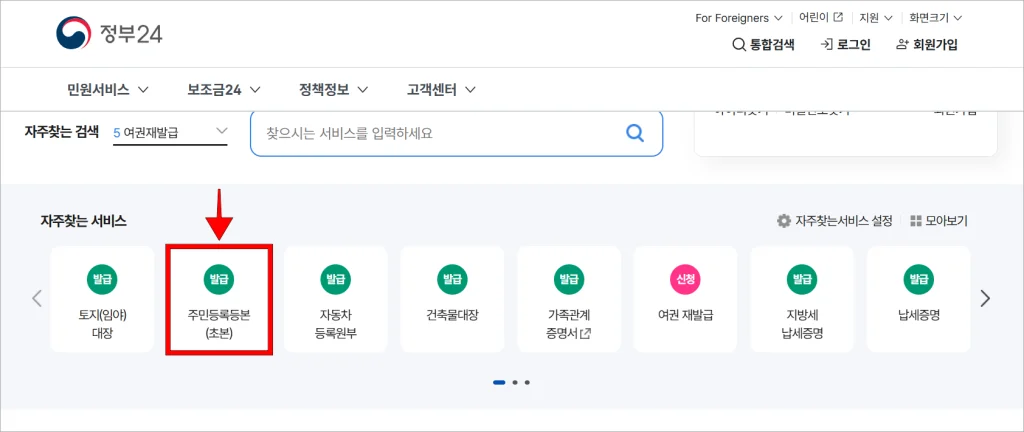Select the first carousel page indicator
This screenshot has height=432, width=1024.
[499, 382]
